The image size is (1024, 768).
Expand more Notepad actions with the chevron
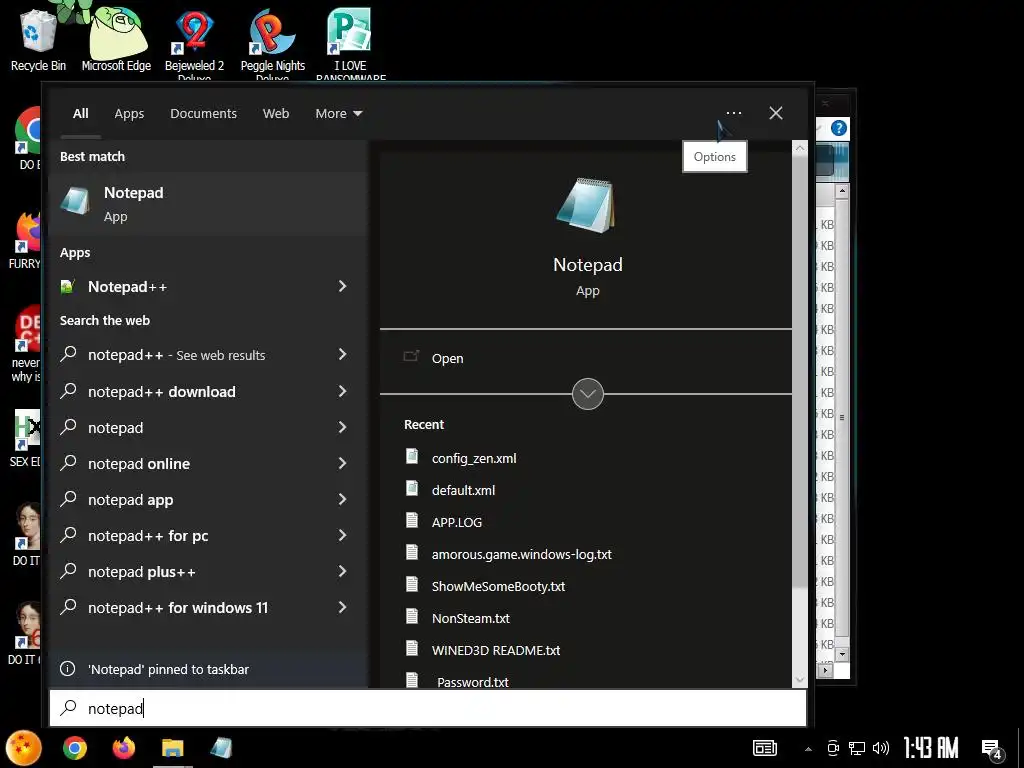(x=587, y=394)
